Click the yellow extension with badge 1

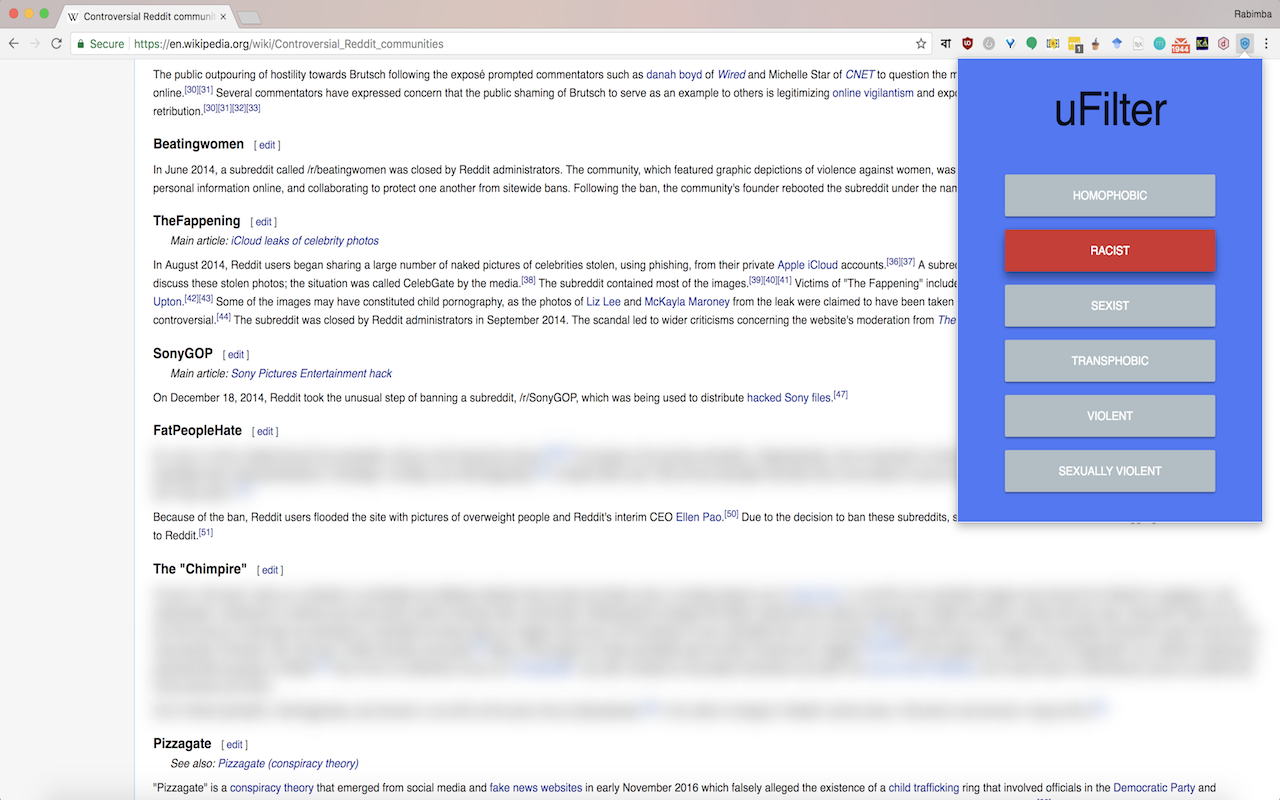click(x=1075, y=44)
